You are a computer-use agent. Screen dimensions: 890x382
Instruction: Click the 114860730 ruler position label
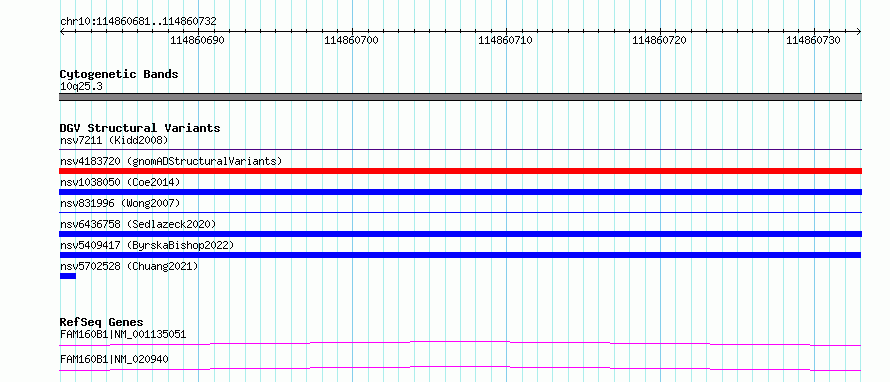813,40
